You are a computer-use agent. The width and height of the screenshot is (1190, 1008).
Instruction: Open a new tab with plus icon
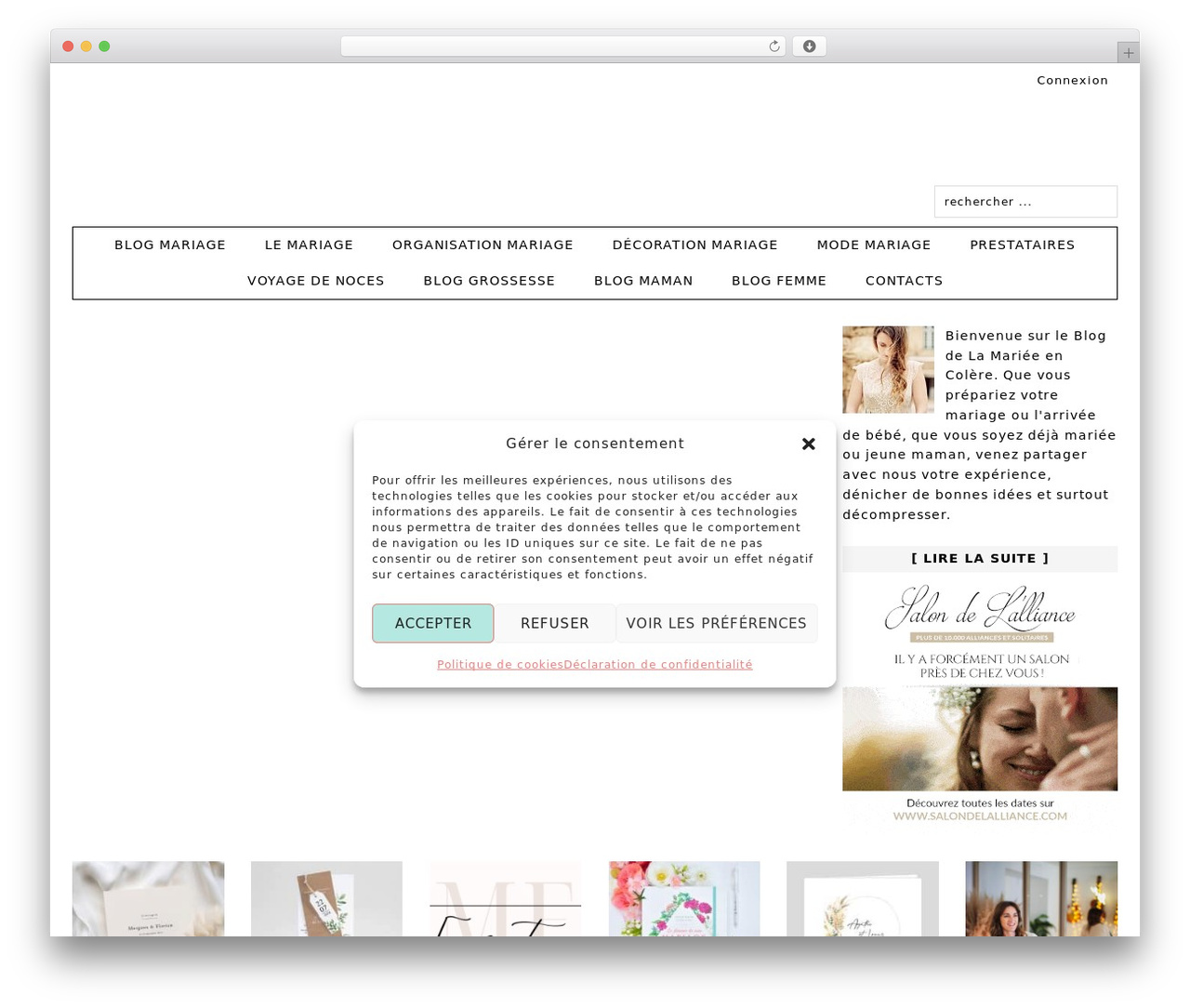pyautogui.click(x=1128, y=53)
